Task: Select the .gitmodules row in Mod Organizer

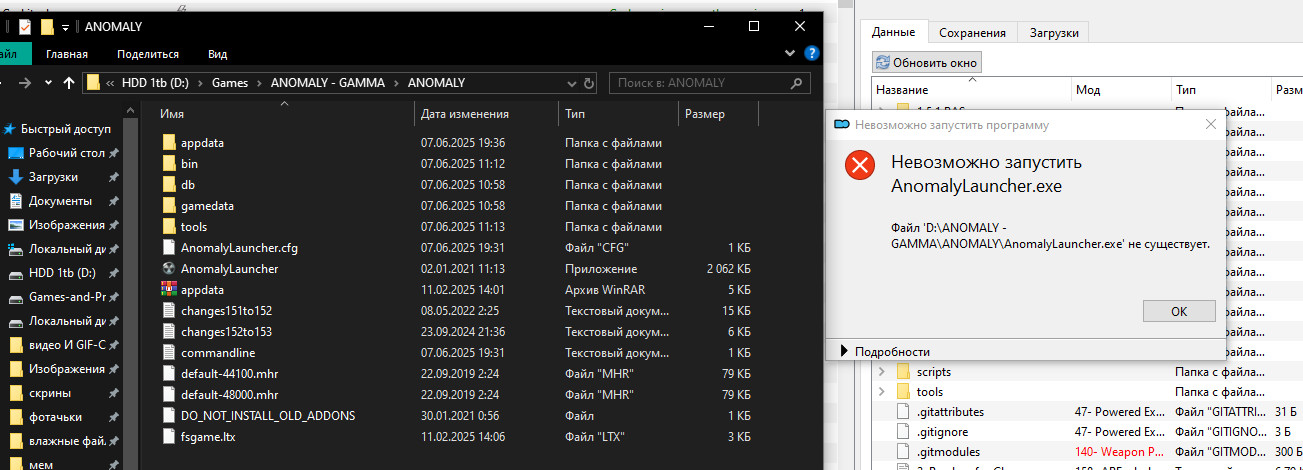Action: [x=1088, y=452]
